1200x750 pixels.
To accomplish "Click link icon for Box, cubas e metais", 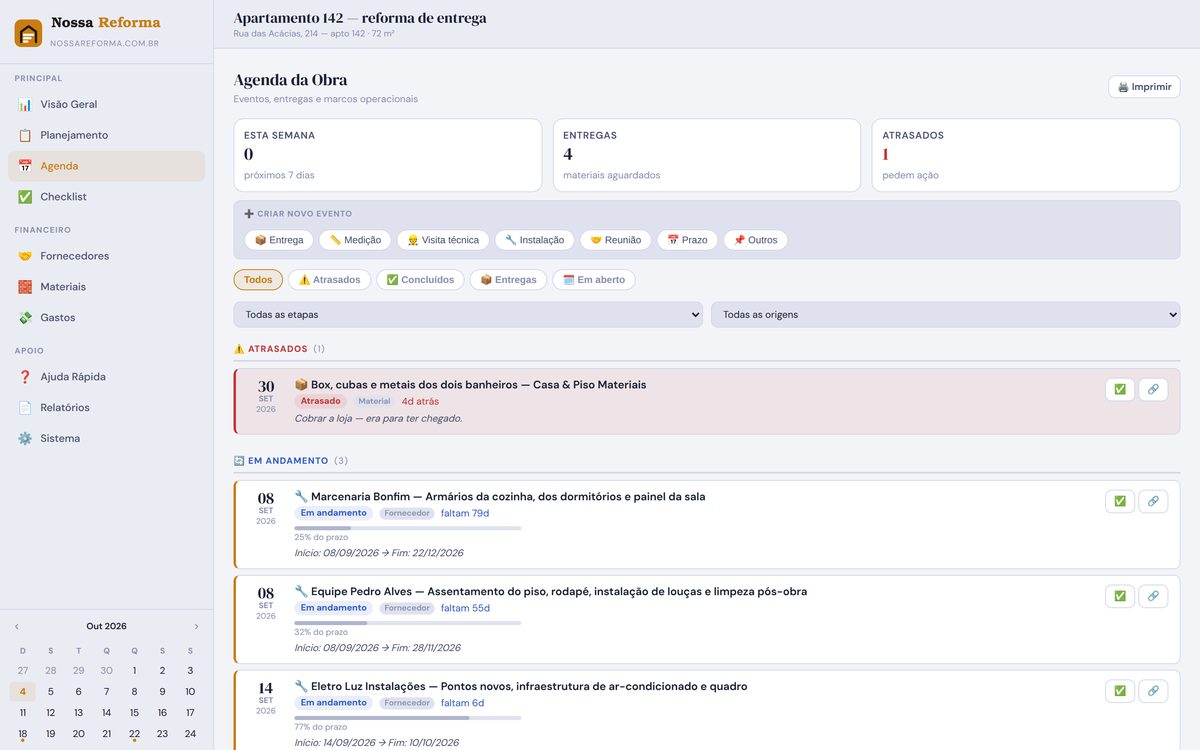I will (x=1153, y=390).
